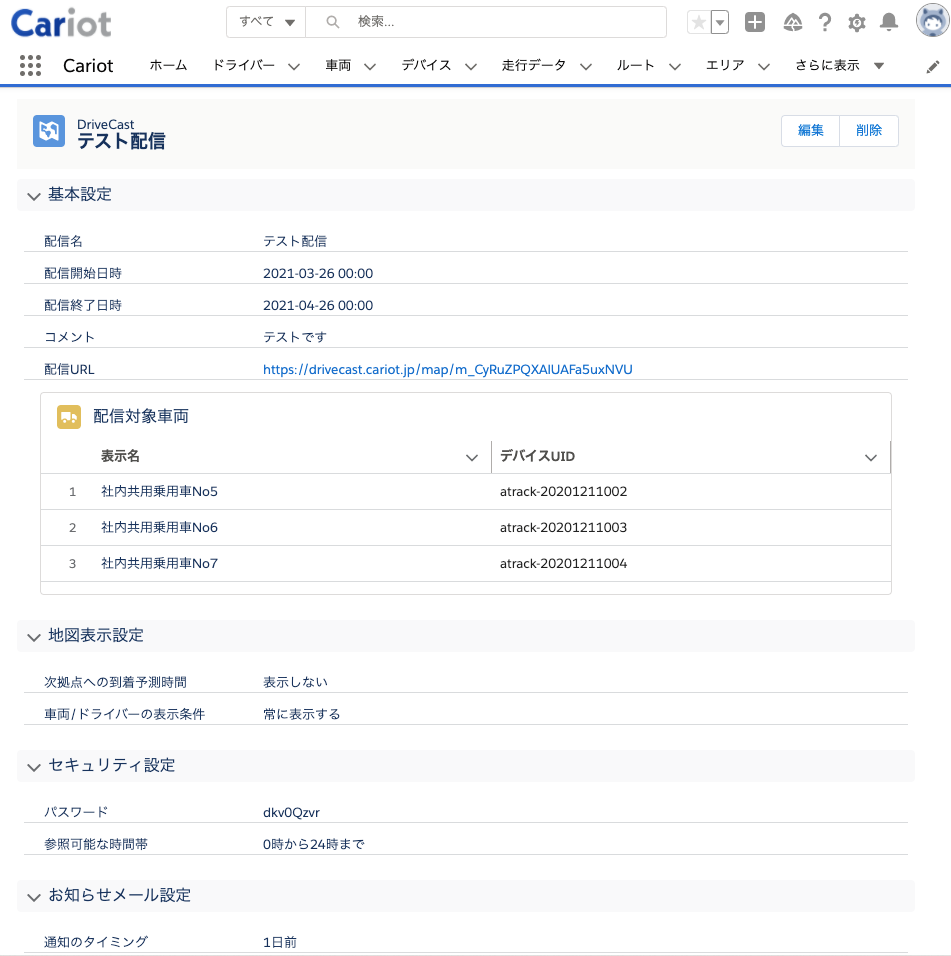Screen dimensions: 951x956
Task: Open the ドライバー tab
Action: pos(243,65)
